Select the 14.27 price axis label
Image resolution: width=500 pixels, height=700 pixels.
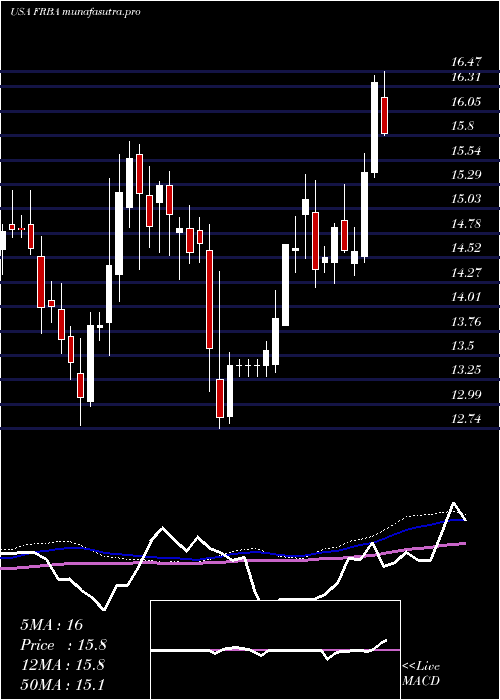pyautogui.click(x=467, y=272)
